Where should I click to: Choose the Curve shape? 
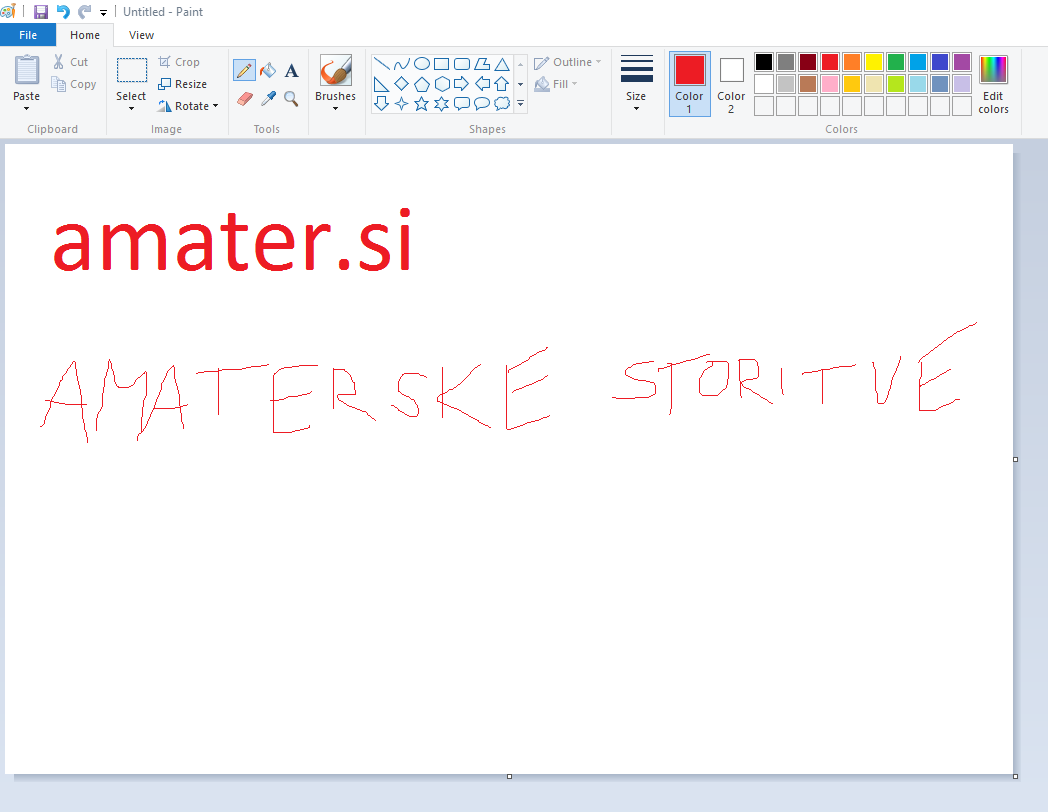click(x=402, y=64)
